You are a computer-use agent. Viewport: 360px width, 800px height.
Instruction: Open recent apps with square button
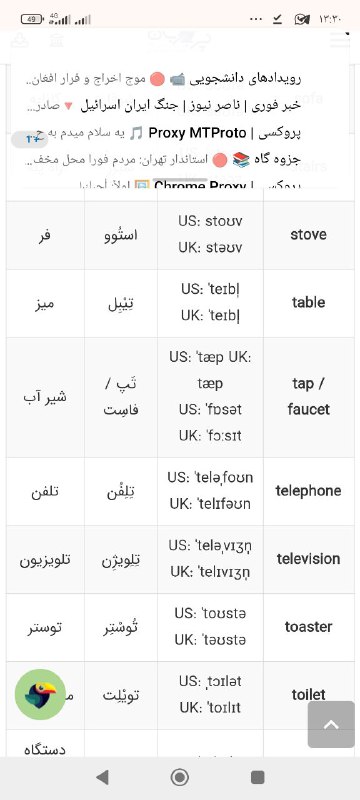258,777
